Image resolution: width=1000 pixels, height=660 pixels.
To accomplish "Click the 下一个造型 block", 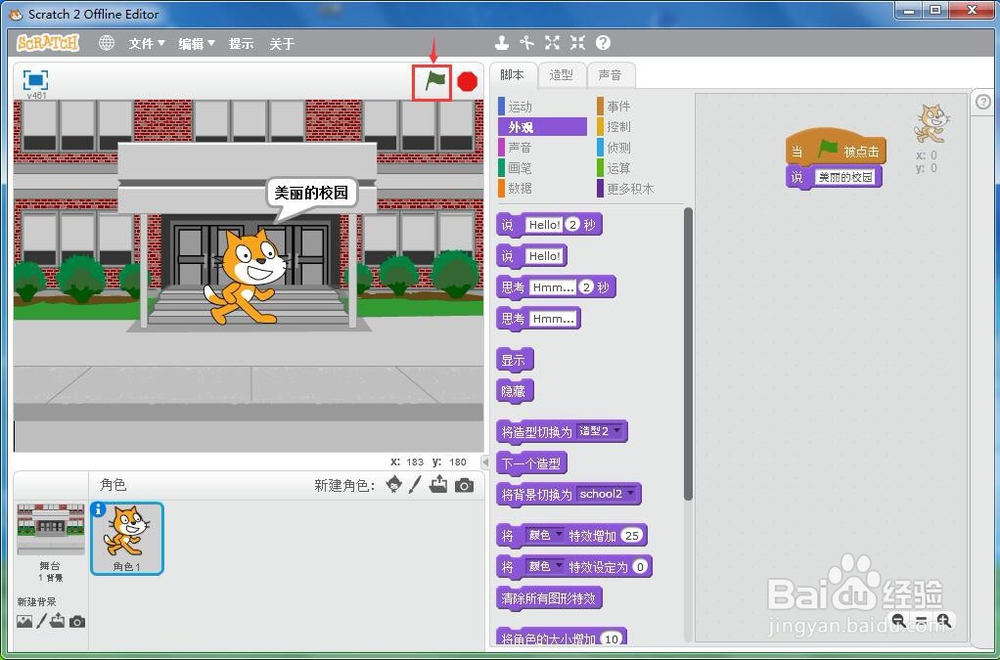I will click(x=531, y=463).
